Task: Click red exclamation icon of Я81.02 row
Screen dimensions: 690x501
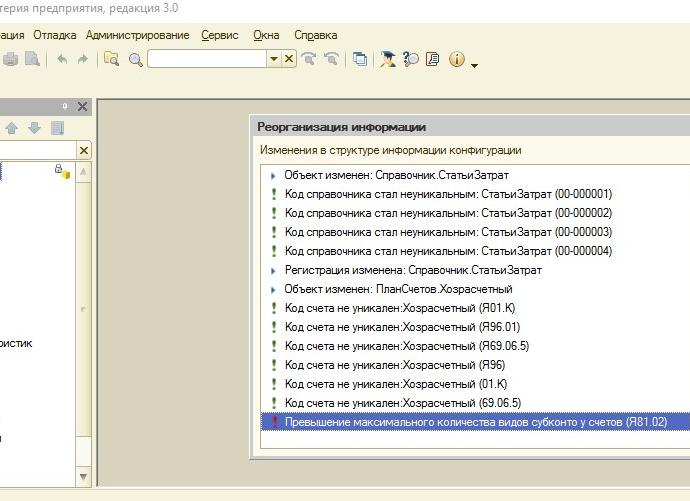Action: (x=275, y=422)
